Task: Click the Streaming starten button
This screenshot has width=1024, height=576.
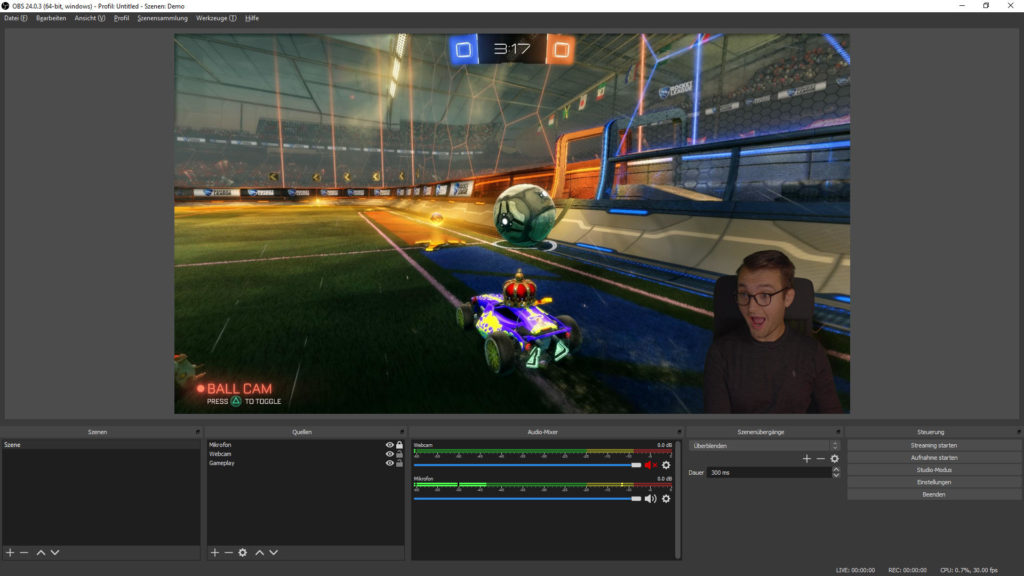Action: point(934,445)
